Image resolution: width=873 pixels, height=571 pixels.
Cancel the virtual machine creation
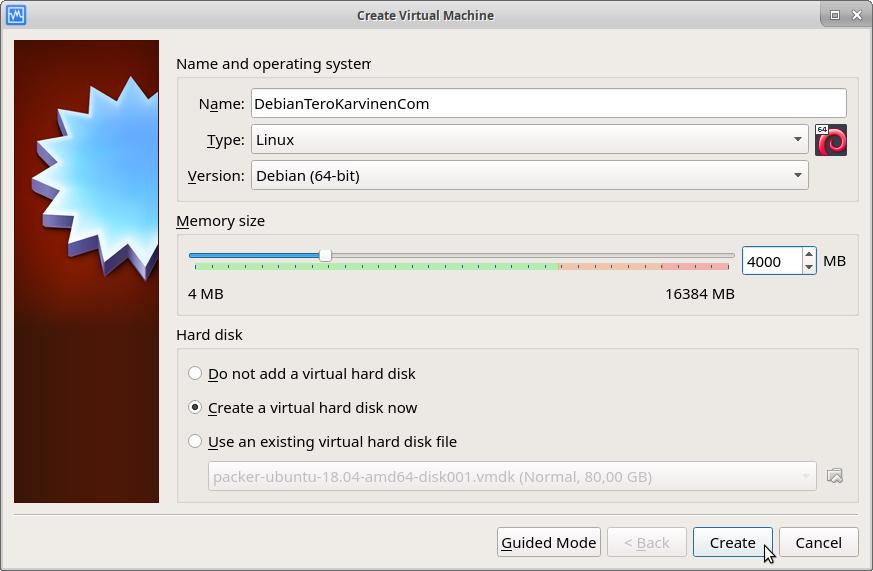pos(818,542)
